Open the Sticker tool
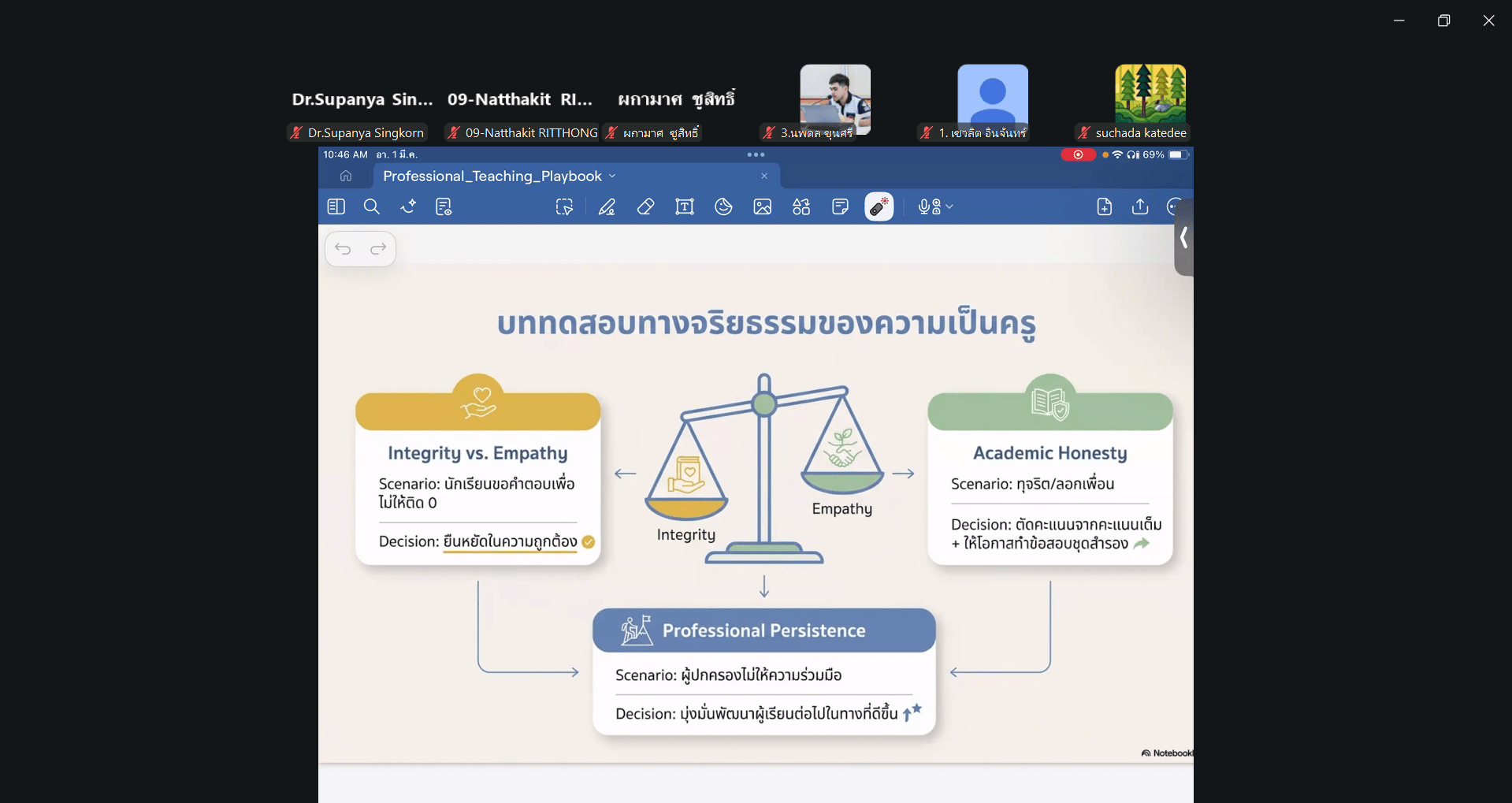 [x=723, y=207]
